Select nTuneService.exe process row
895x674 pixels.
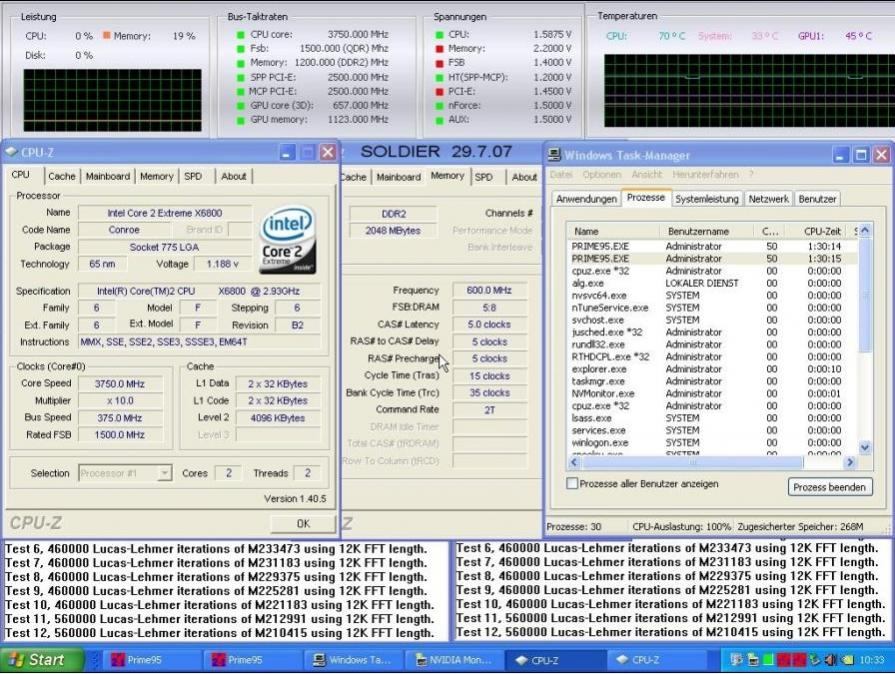point(712,308)
